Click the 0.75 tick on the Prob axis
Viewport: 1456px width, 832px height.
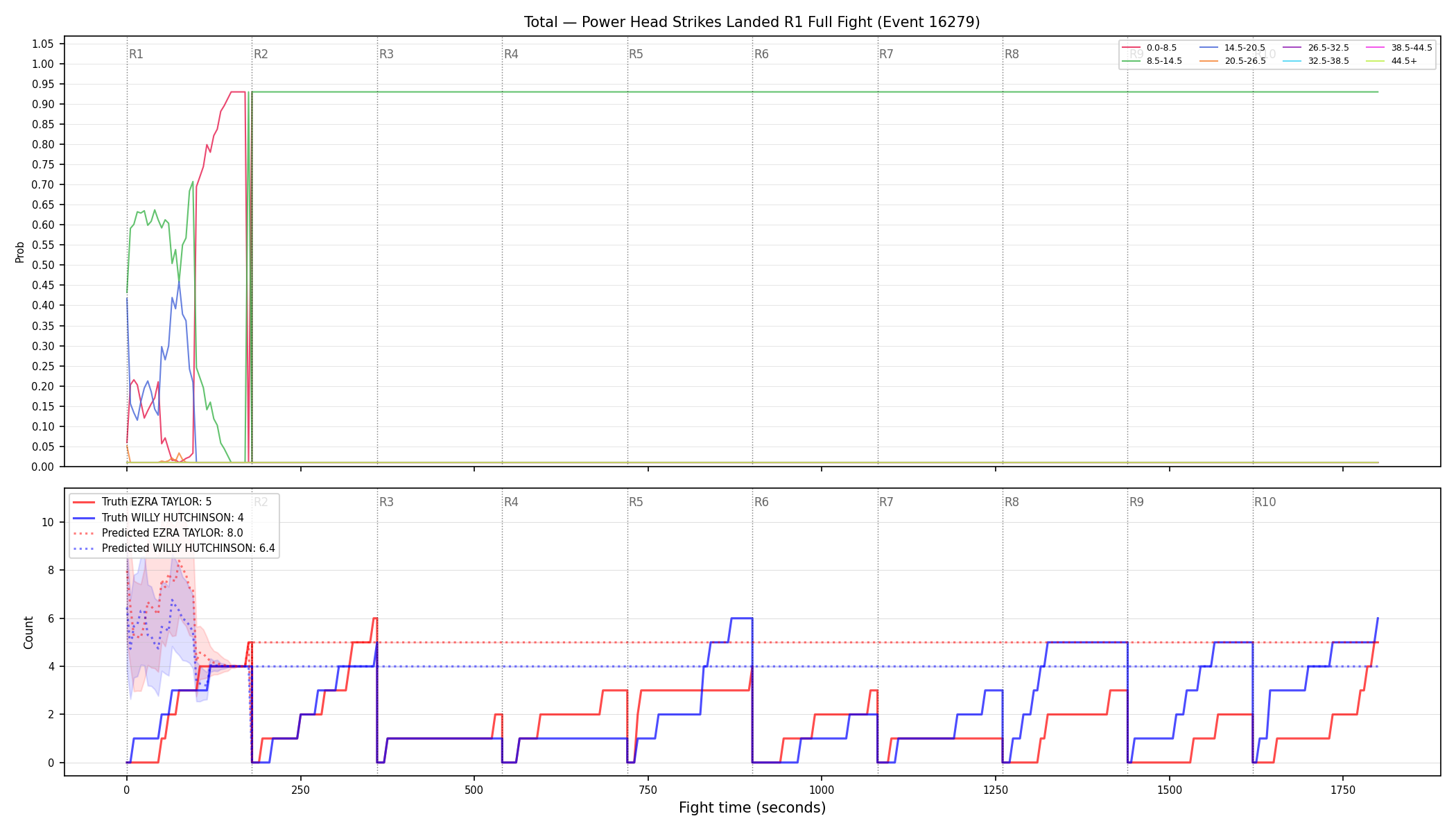(x=43, y=164)
